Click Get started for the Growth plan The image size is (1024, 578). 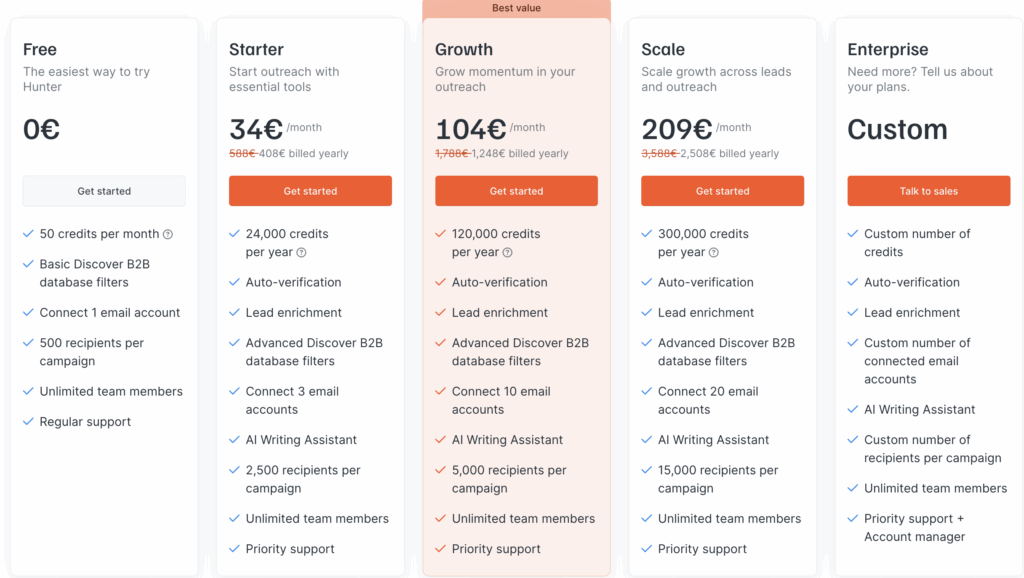(516, 191)
